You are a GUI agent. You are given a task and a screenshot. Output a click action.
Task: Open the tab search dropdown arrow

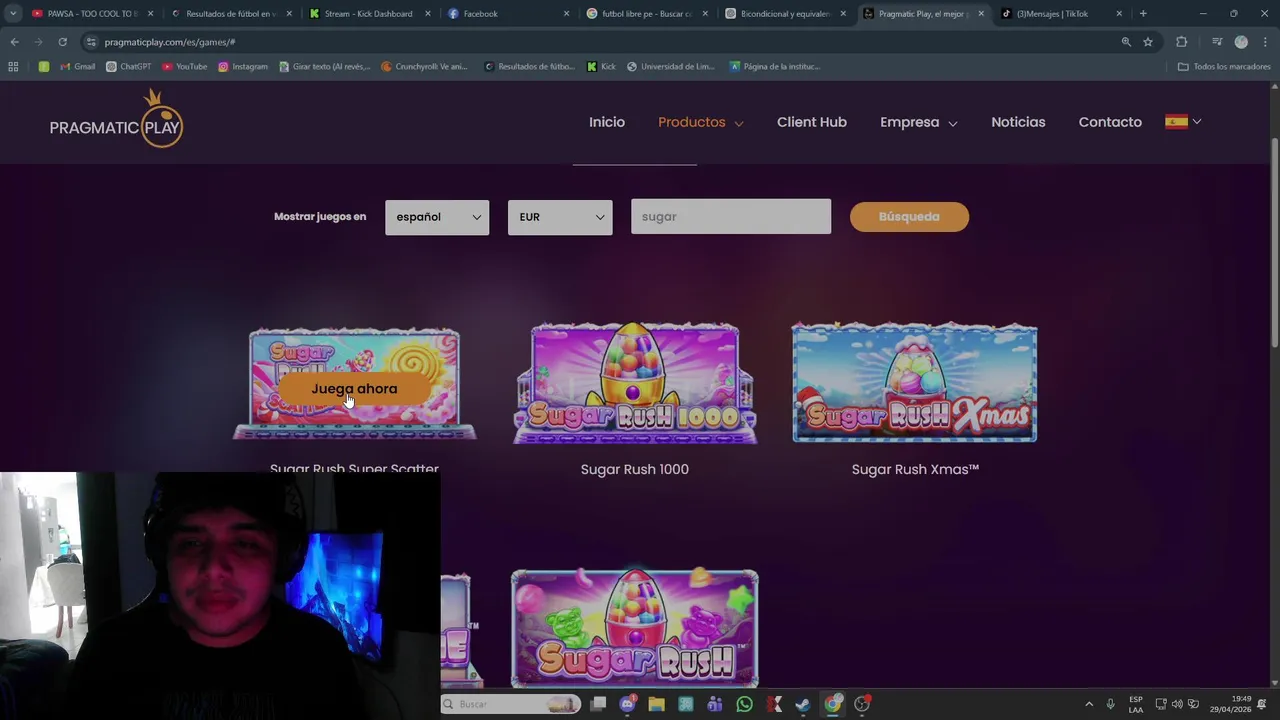13,14
